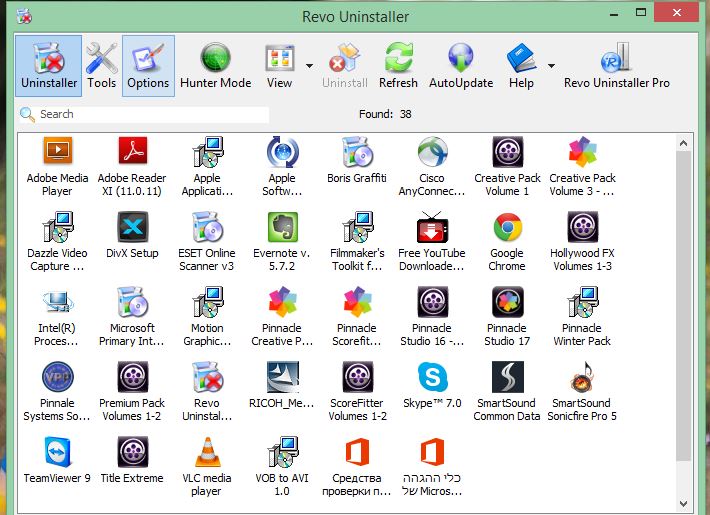Open the Tools toolbar button

pyautogui.click(x=101, y=66)
